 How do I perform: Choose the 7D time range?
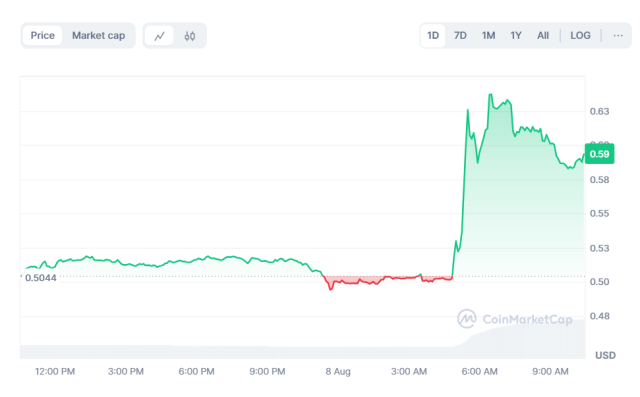click(460, 35)
